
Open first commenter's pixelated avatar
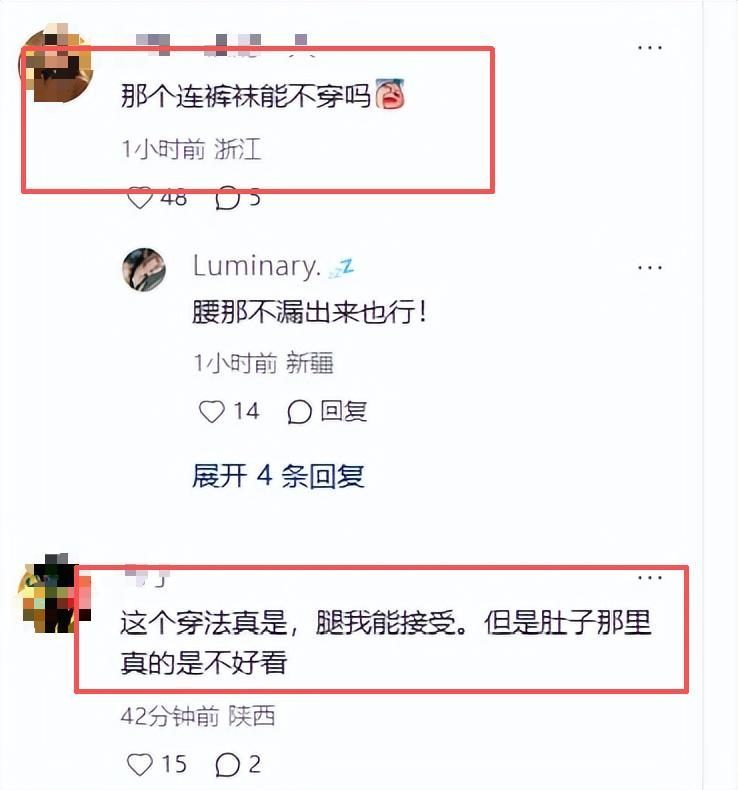click(55, 63)
